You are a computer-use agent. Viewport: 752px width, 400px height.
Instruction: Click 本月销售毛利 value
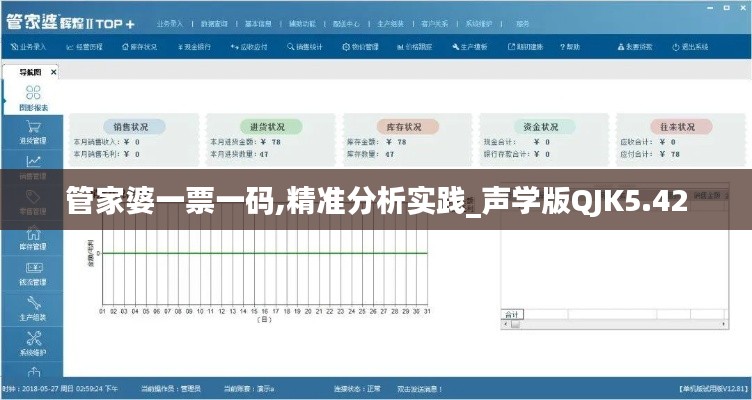(131, 154)
